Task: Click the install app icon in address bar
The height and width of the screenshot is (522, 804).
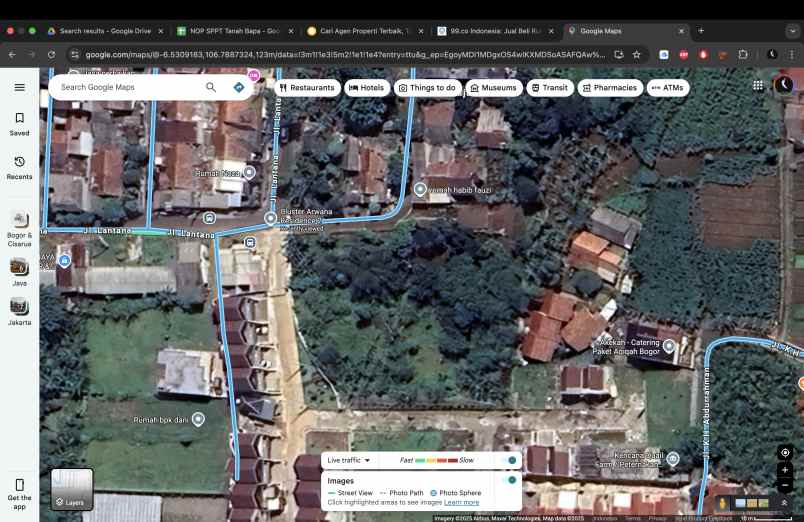Action: click(x=619, y=54)
